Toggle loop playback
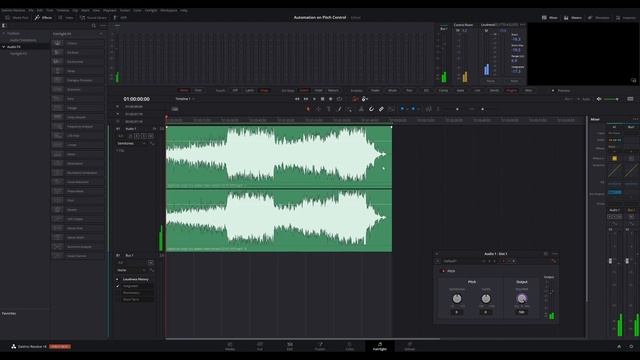Image resolution: width=640 pixels, height=360 pixels. [339, 99]
